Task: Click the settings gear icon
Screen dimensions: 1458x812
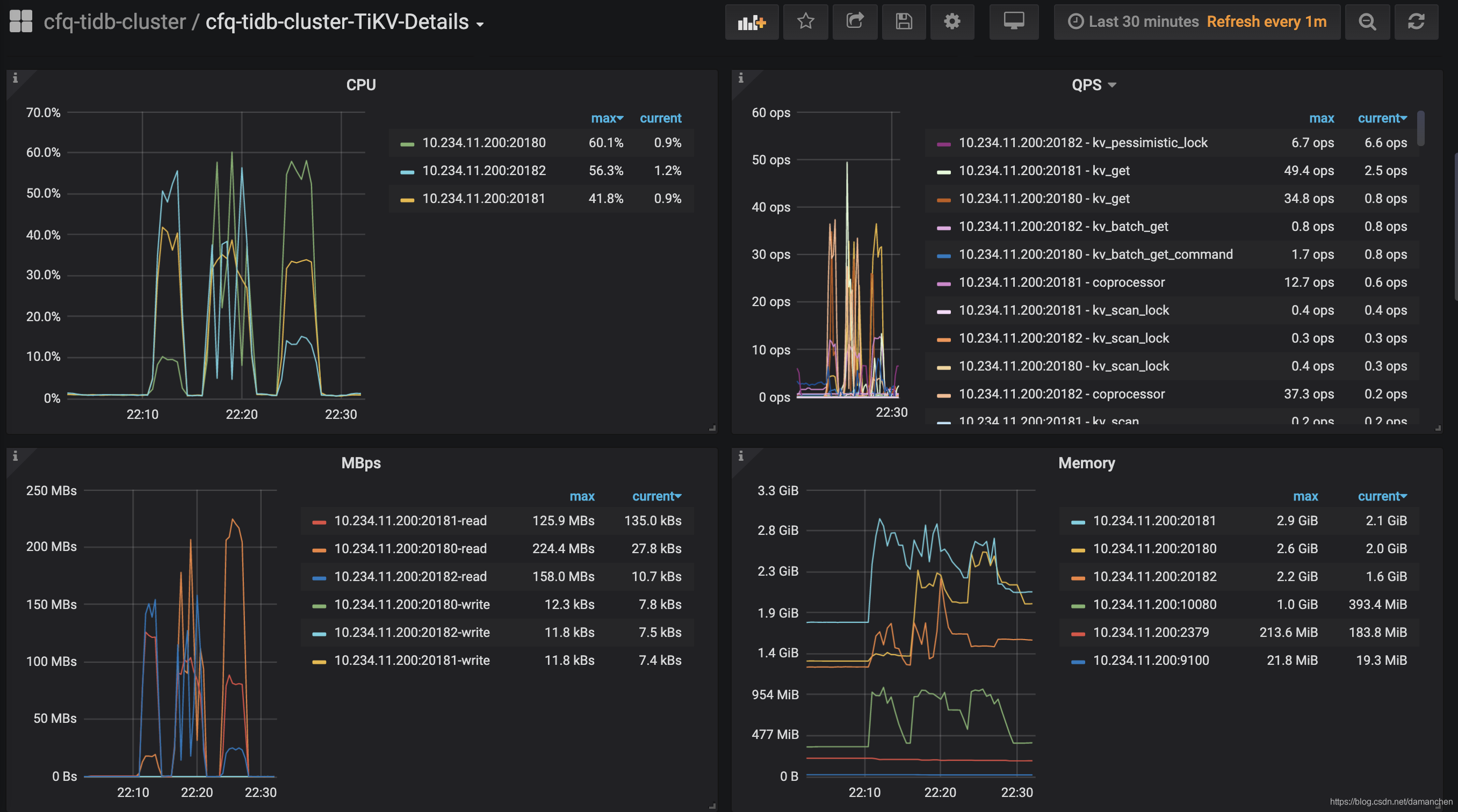Action: pyautogui.click(x=951, y=21)
